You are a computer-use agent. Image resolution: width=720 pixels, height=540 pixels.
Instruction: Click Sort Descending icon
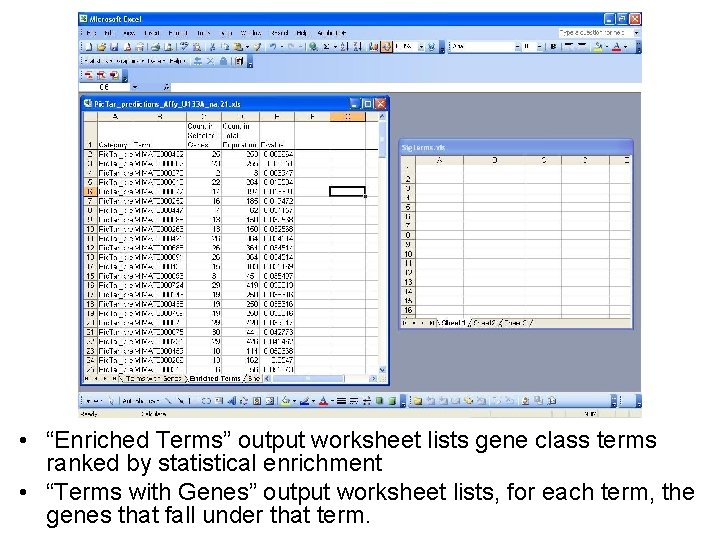[357, 46]
